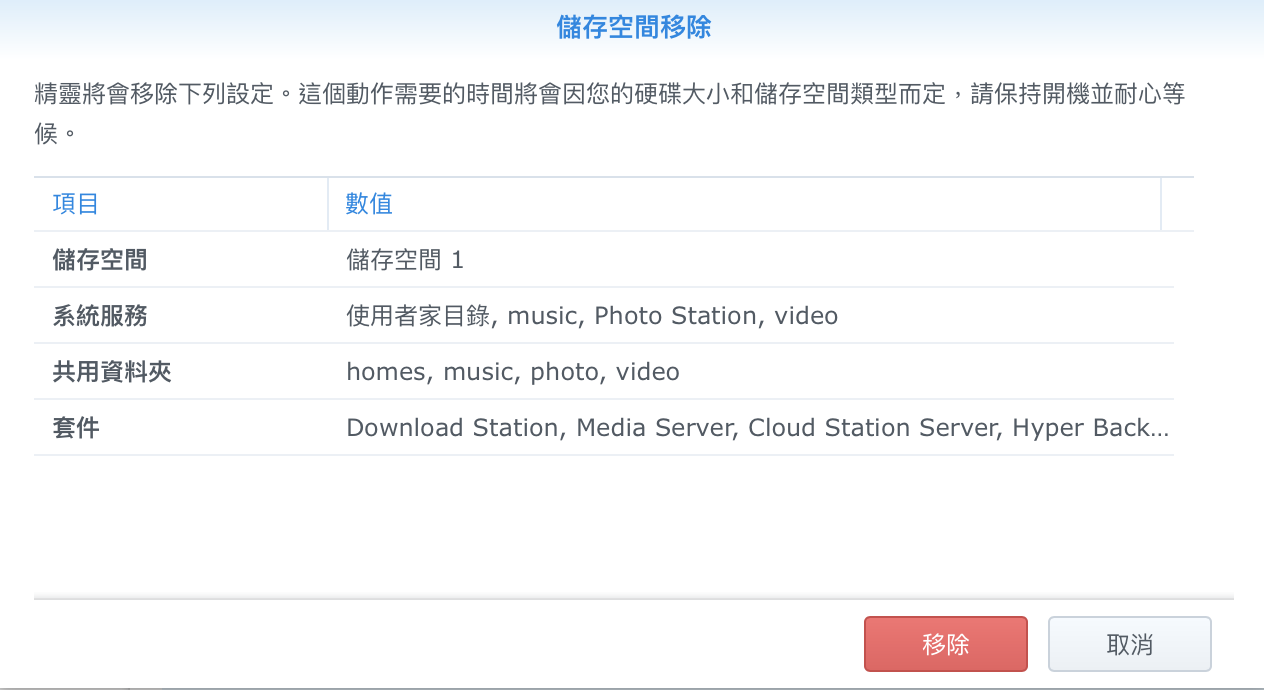
Task: Select the 共用資料夾 row label
Action: click(112, 373)
